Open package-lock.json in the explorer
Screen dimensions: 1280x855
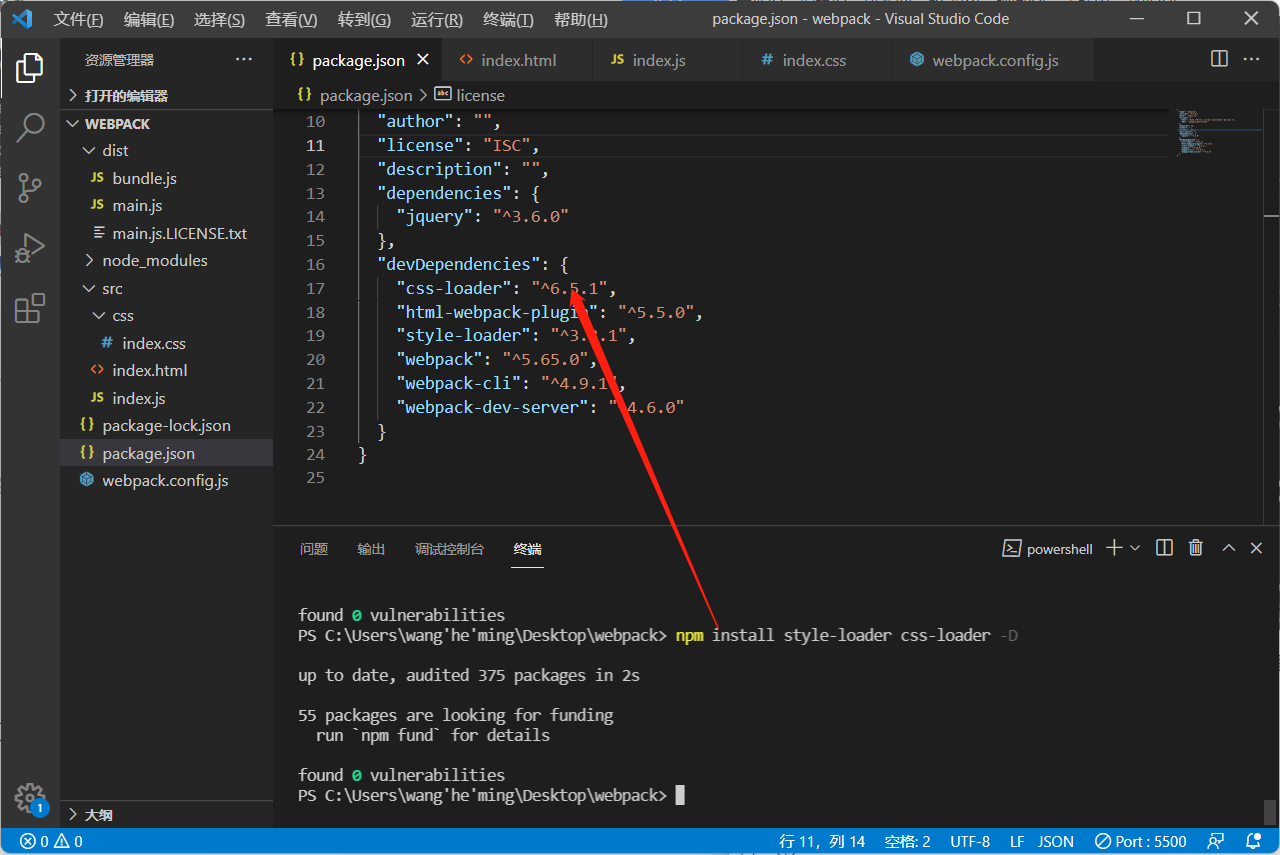click(166, 425)
